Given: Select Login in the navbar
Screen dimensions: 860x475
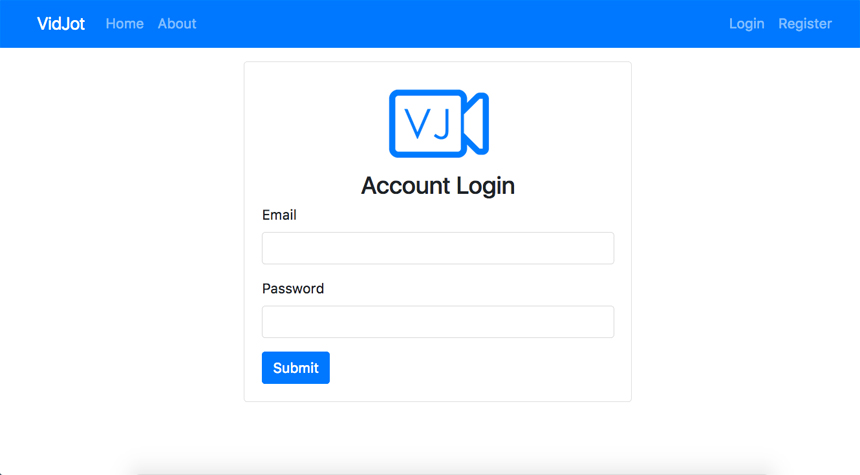Looking at the screenshot, I should point(746,24).
